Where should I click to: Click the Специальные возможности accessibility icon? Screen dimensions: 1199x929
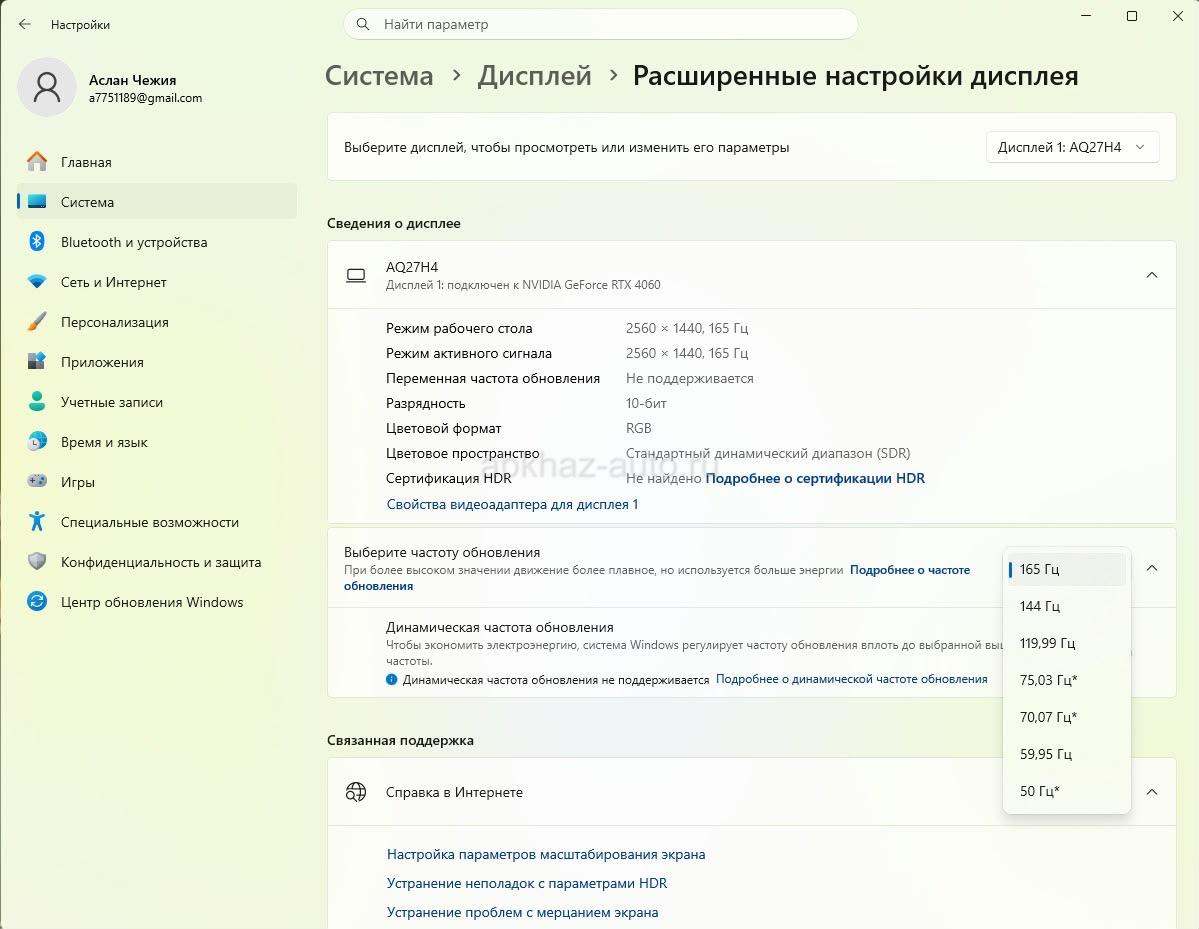pos(37,521)
